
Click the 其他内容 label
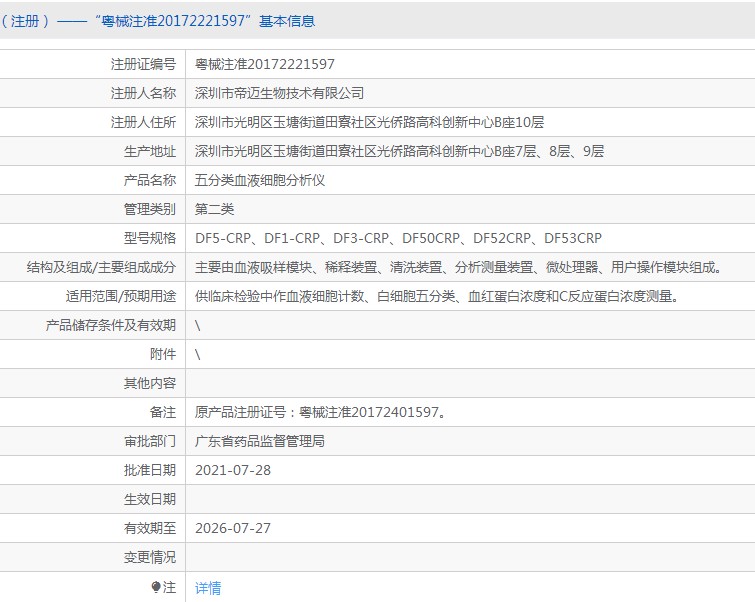150,383
